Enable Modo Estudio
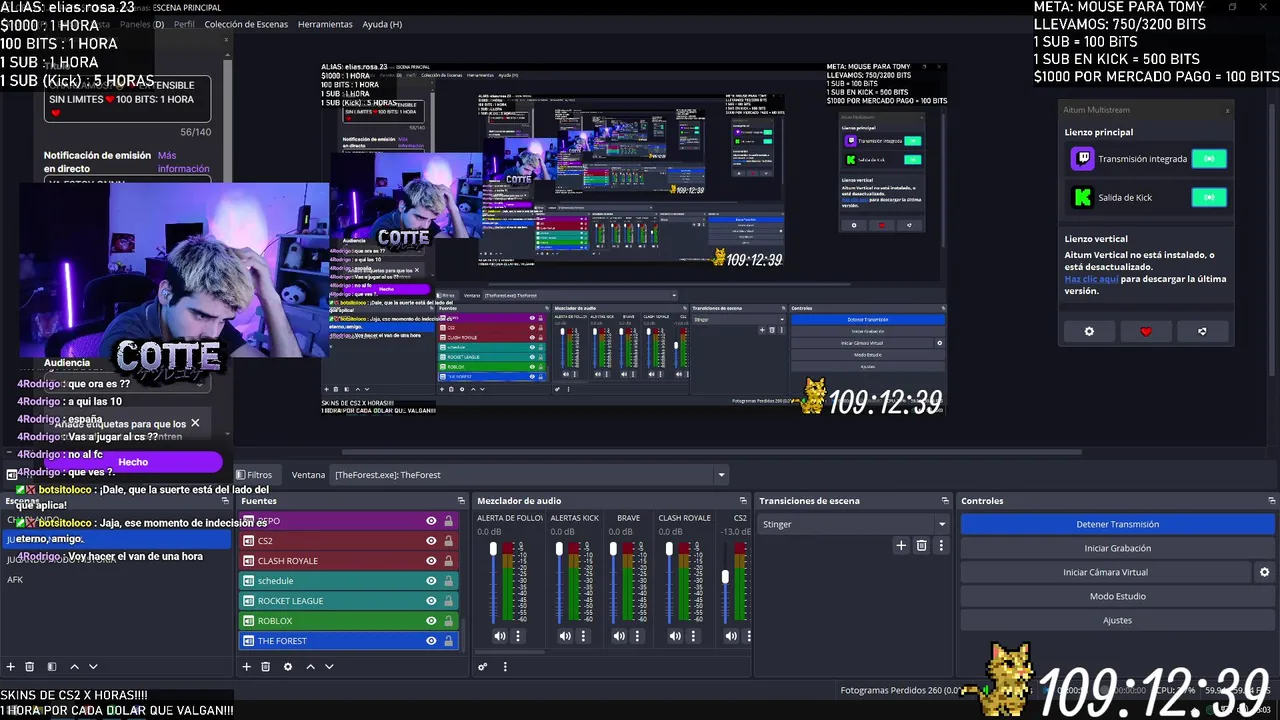Image resolution: width=1280 pixels, height=720 pixels. (x=1117, y=596)
